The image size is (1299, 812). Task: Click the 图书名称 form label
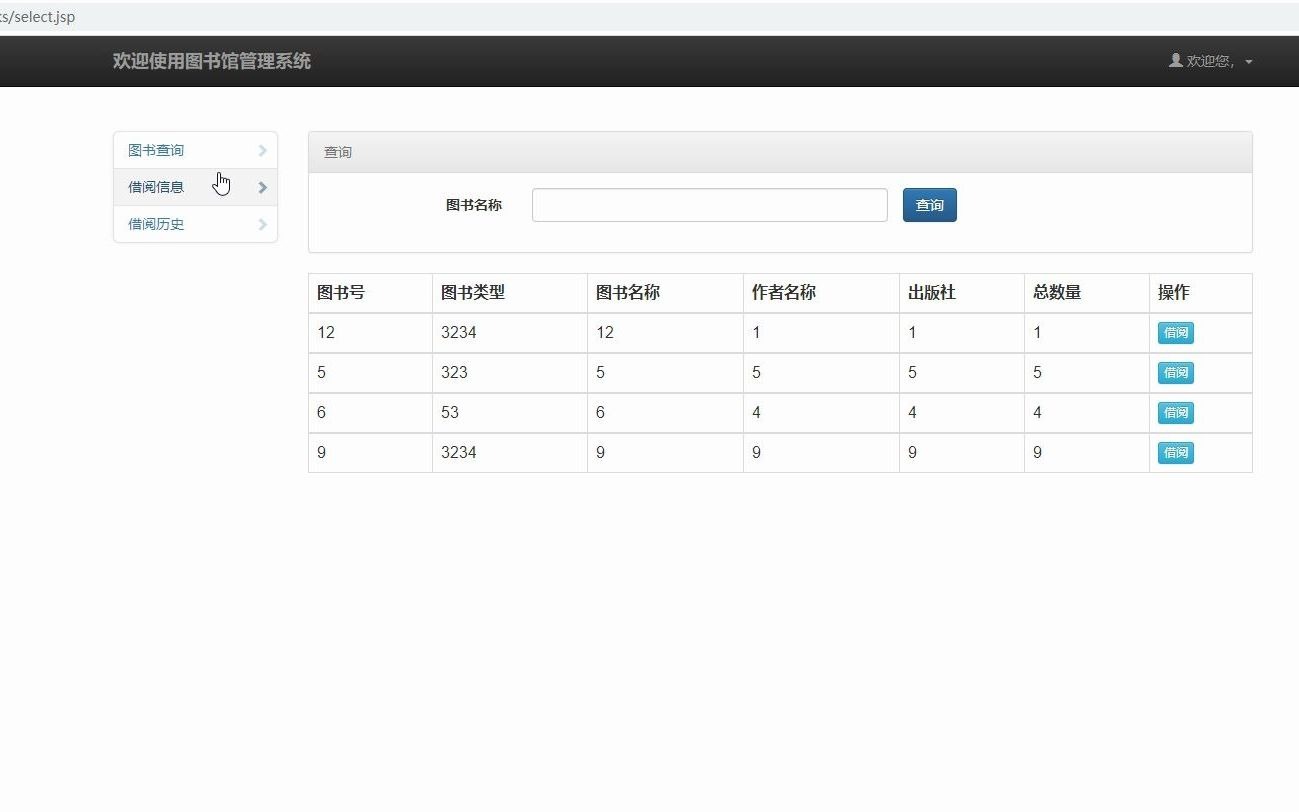474,205
